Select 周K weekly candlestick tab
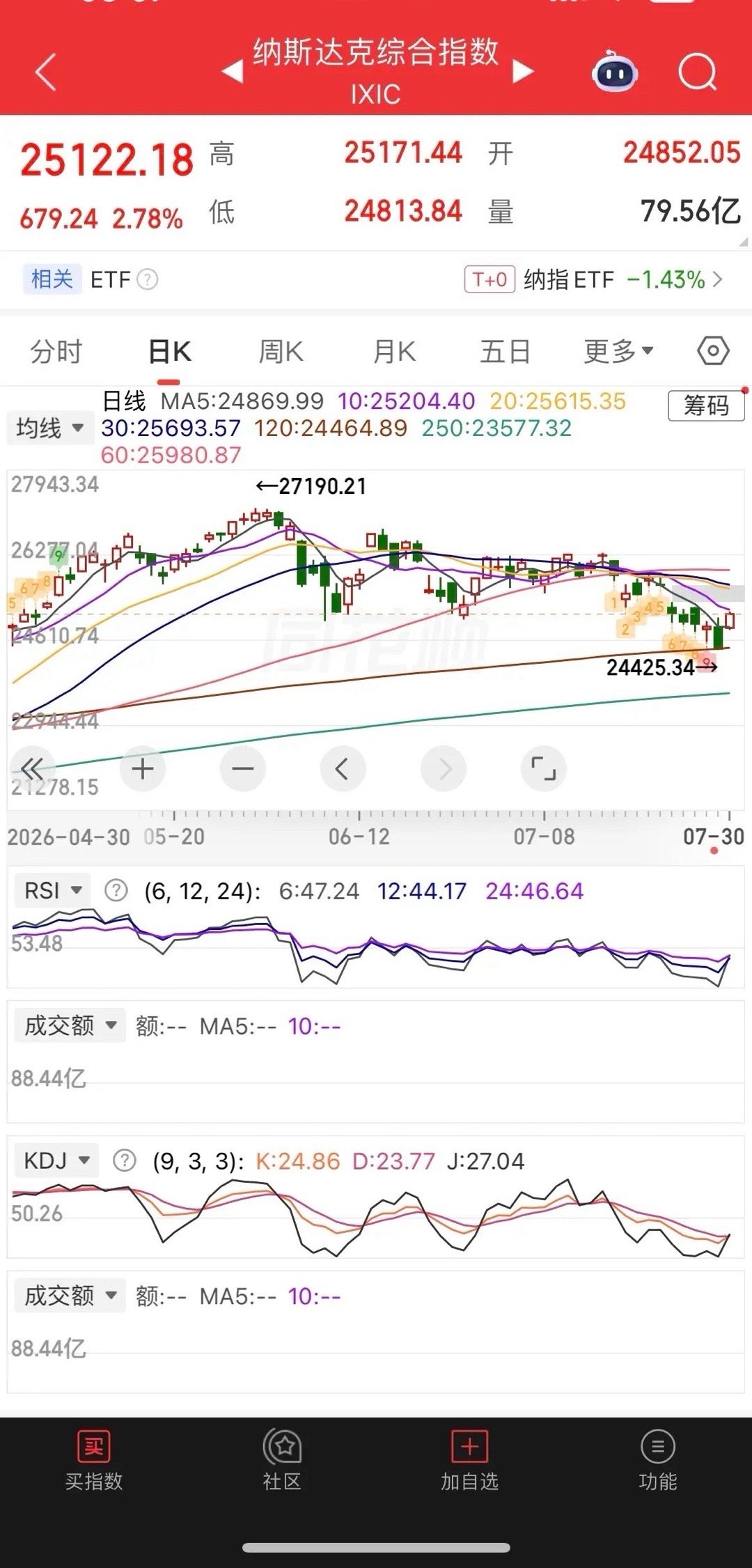This screenshot has width=752, height=1568. pos(281,351)
